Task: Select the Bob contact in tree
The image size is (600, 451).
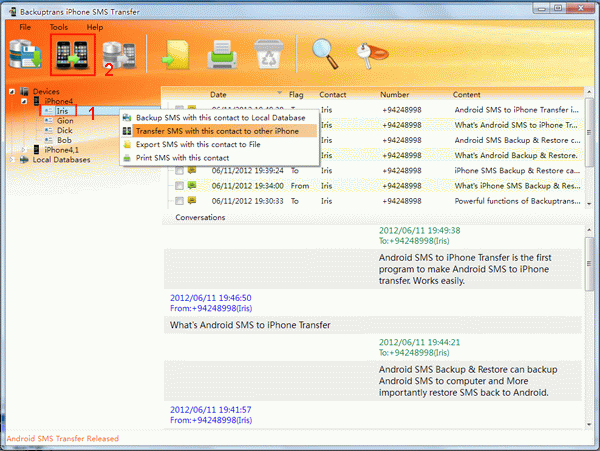Action: 64,140
